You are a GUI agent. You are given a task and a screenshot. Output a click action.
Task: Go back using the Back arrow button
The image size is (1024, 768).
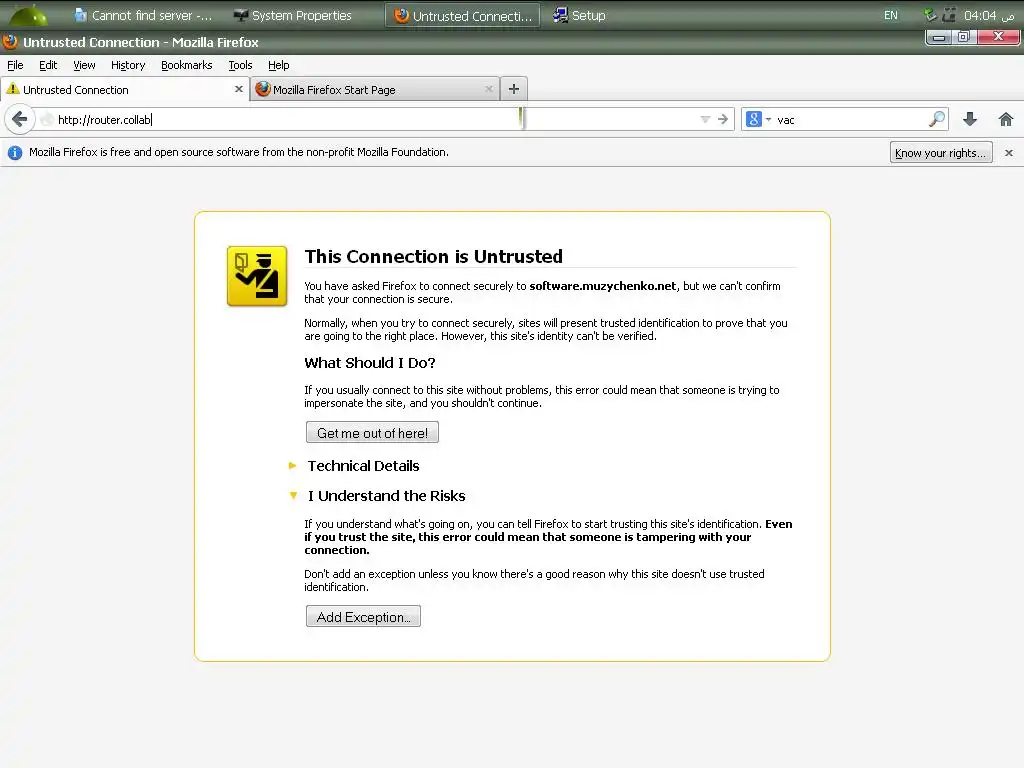click(20, 120)
